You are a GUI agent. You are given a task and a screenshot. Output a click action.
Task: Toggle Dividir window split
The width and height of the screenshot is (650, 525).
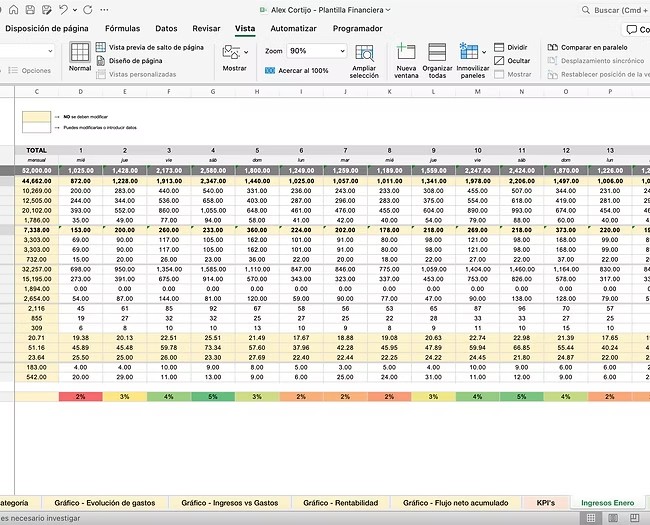(510, 47)
